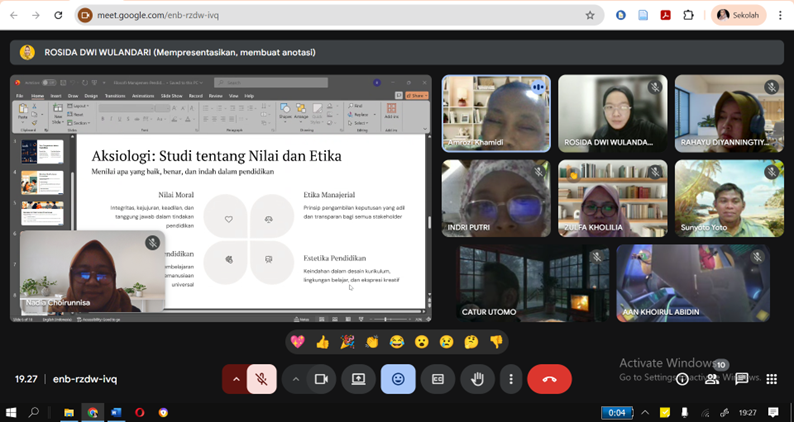
Task: Click the Sekolah profile button in Chrome
Action: 738,15
